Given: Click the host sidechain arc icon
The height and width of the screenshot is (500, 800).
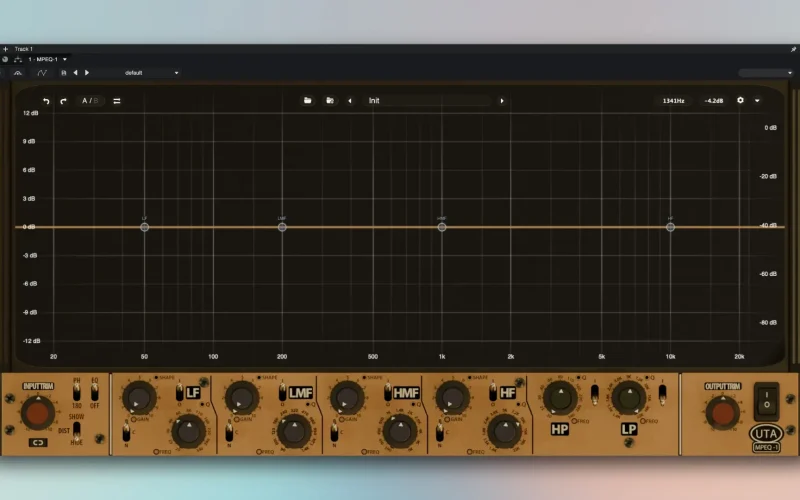Looking at the screenshot, I should pos(18,73).
